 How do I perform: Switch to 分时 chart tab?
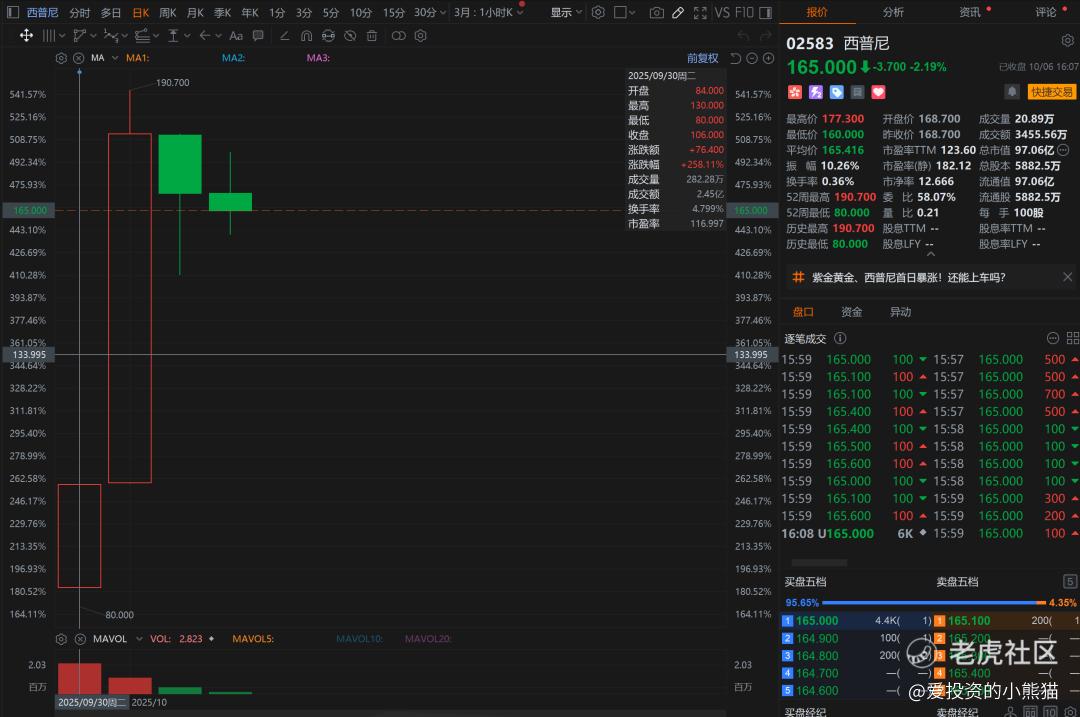coord(80,12)
